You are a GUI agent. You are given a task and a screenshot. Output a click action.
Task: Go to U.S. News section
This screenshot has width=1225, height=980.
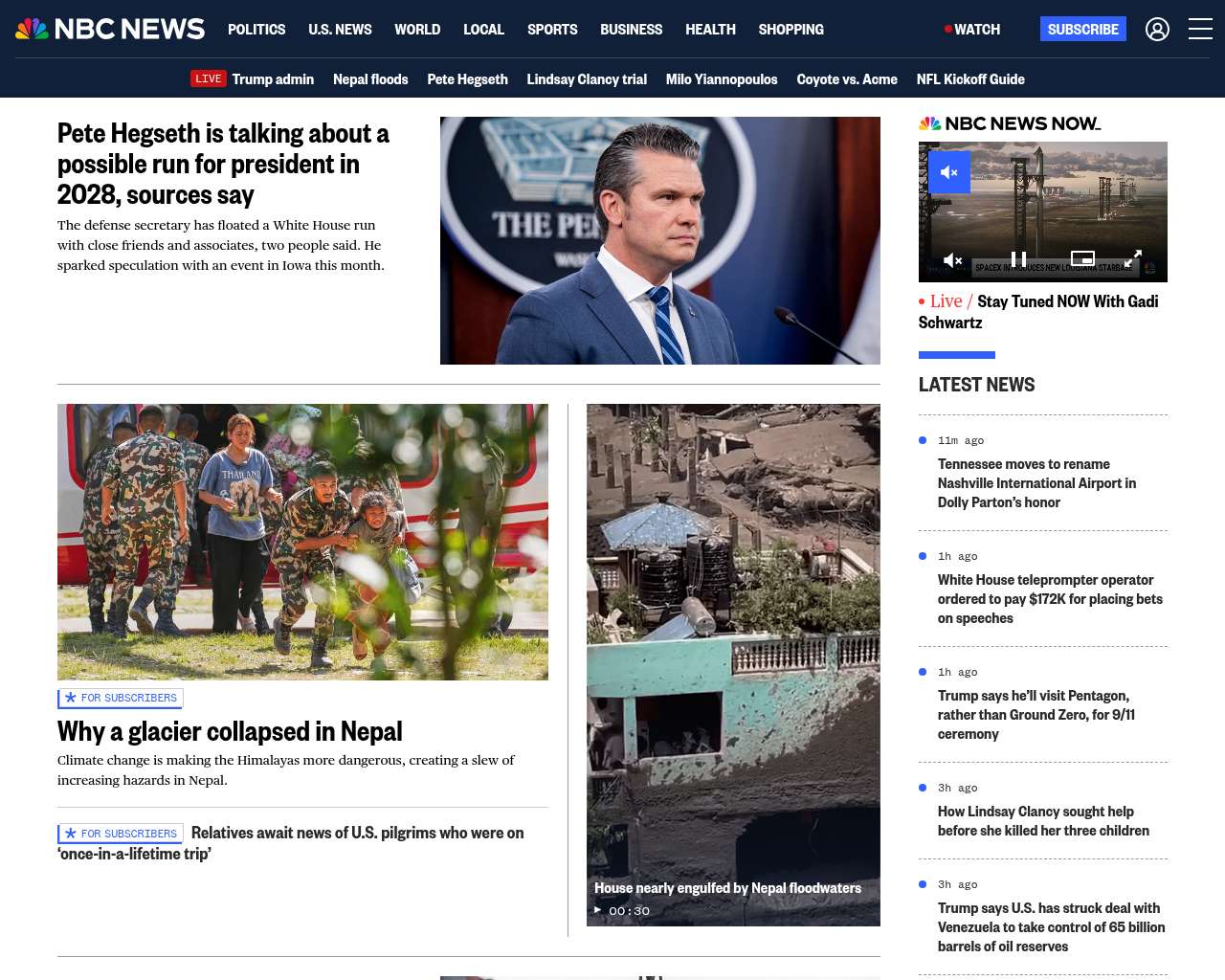[340, 30]
